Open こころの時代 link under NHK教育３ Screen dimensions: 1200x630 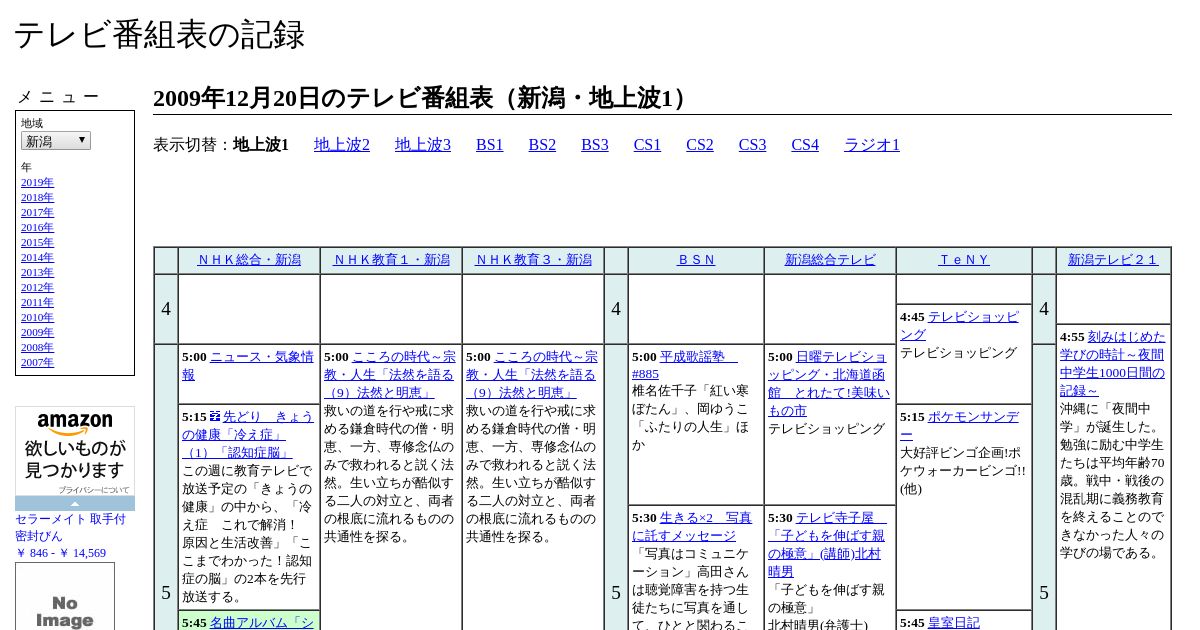point(532,374)
